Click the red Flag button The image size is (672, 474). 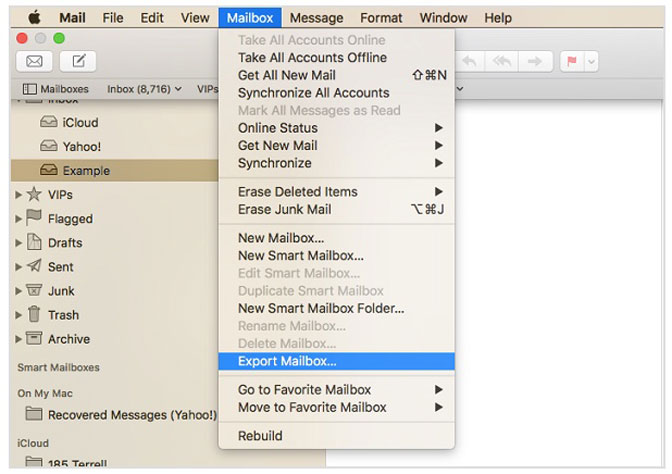572,61
